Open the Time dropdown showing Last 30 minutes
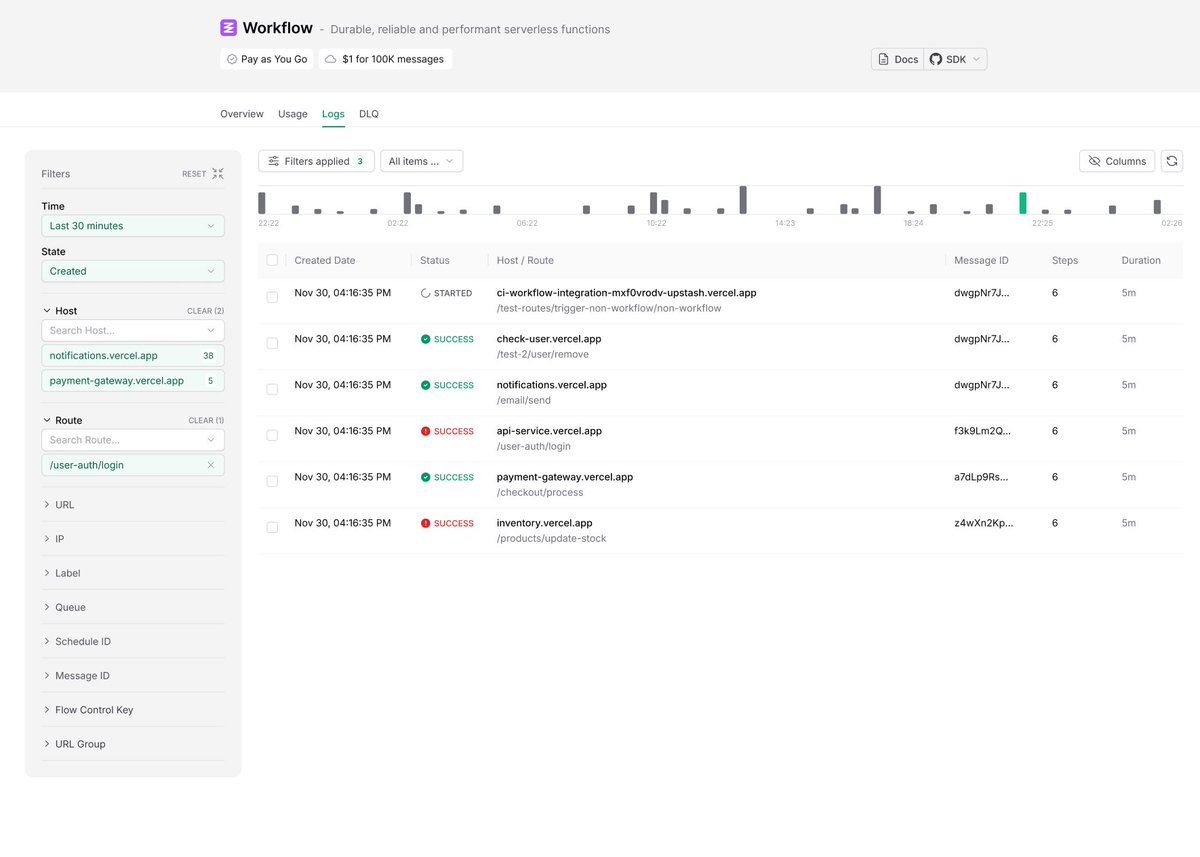The height and width of the screenshot is (857, 1200). tap(133, 226)
